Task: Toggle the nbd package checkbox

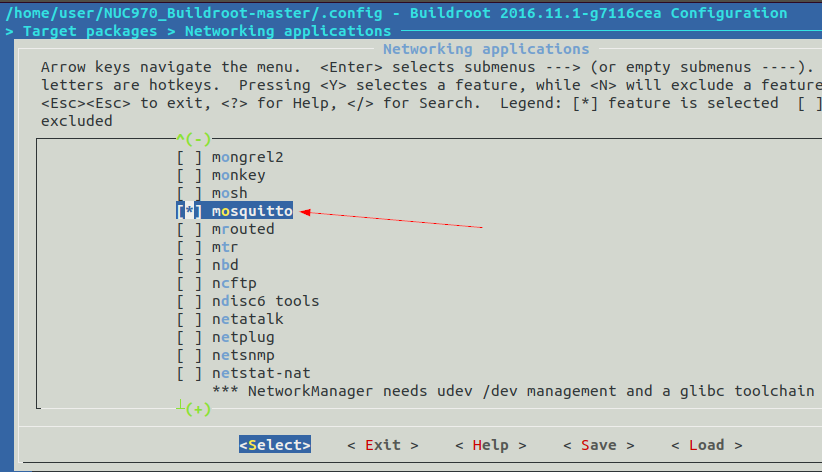Action: (x=189, y=265)
